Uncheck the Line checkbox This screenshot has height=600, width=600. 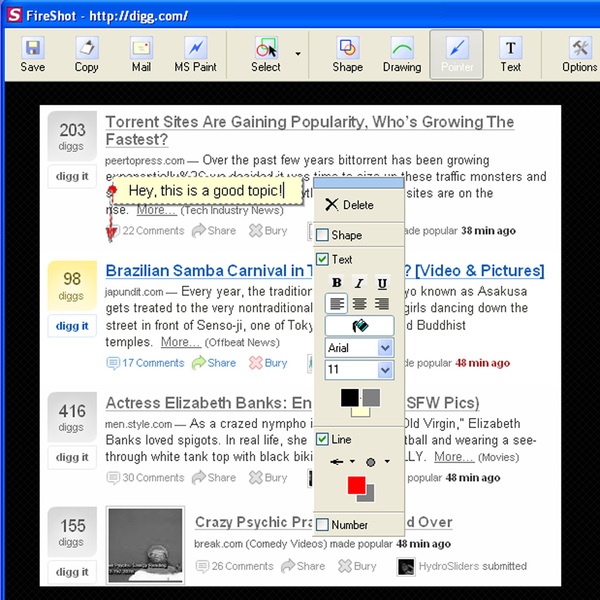coord(322,439)
